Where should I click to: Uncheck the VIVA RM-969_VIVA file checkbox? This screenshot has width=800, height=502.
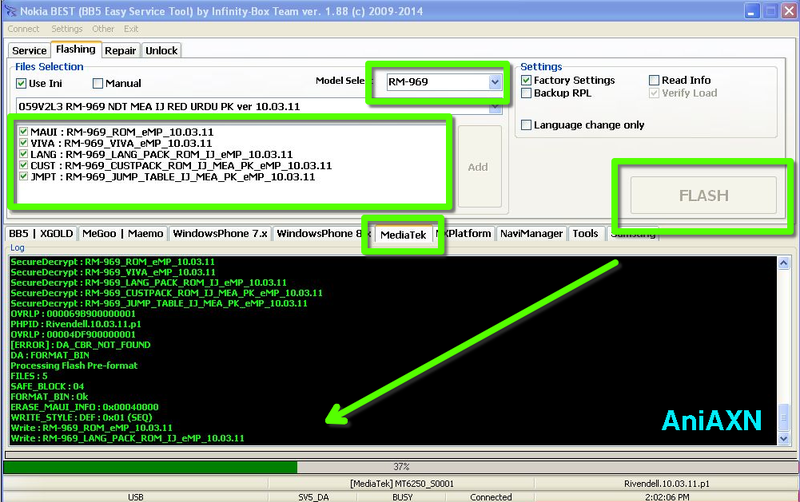pos(23,143)
